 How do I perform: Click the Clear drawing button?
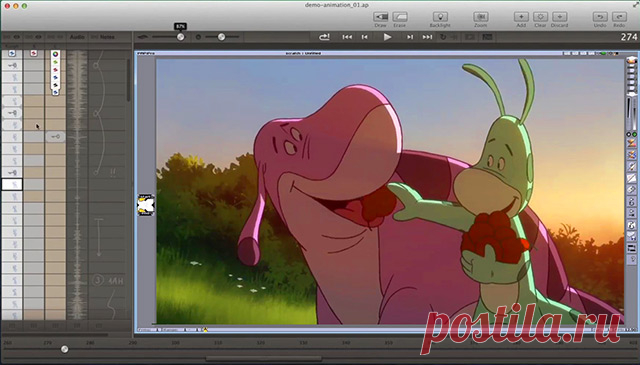click(x=540, y=17)
